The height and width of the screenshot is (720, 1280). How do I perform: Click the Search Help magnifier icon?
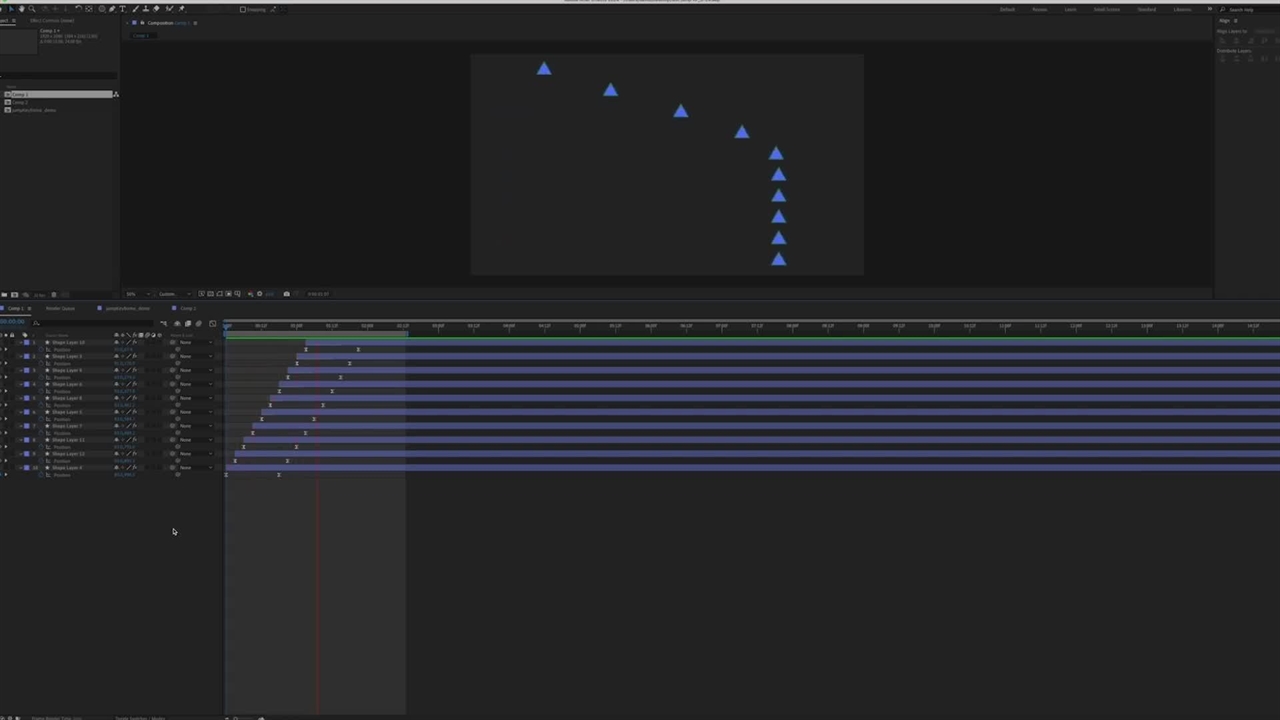pyautogui.click(x=1222, y=9)
